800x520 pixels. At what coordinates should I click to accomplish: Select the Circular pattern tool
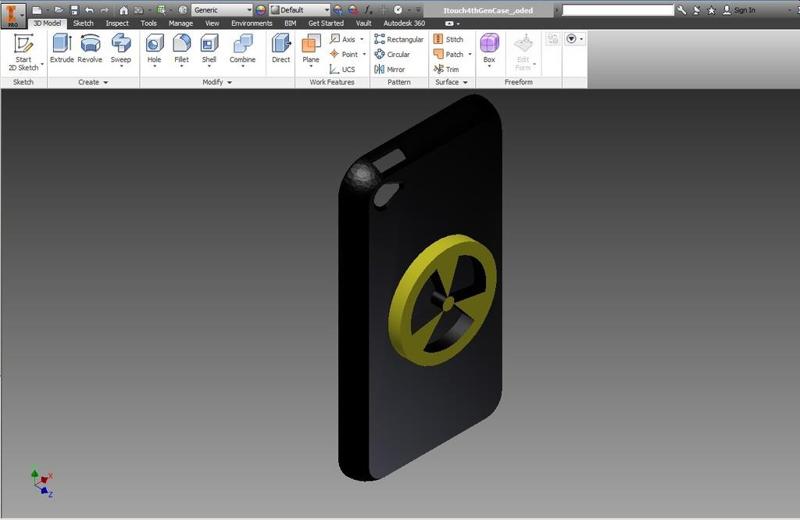coord(392,54)
